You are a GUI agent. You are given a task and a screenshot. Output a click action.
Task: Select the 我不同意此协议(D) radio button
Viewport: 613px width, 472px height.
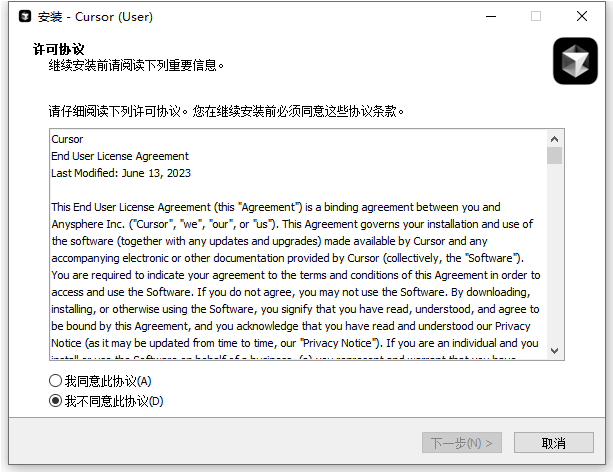56,401
